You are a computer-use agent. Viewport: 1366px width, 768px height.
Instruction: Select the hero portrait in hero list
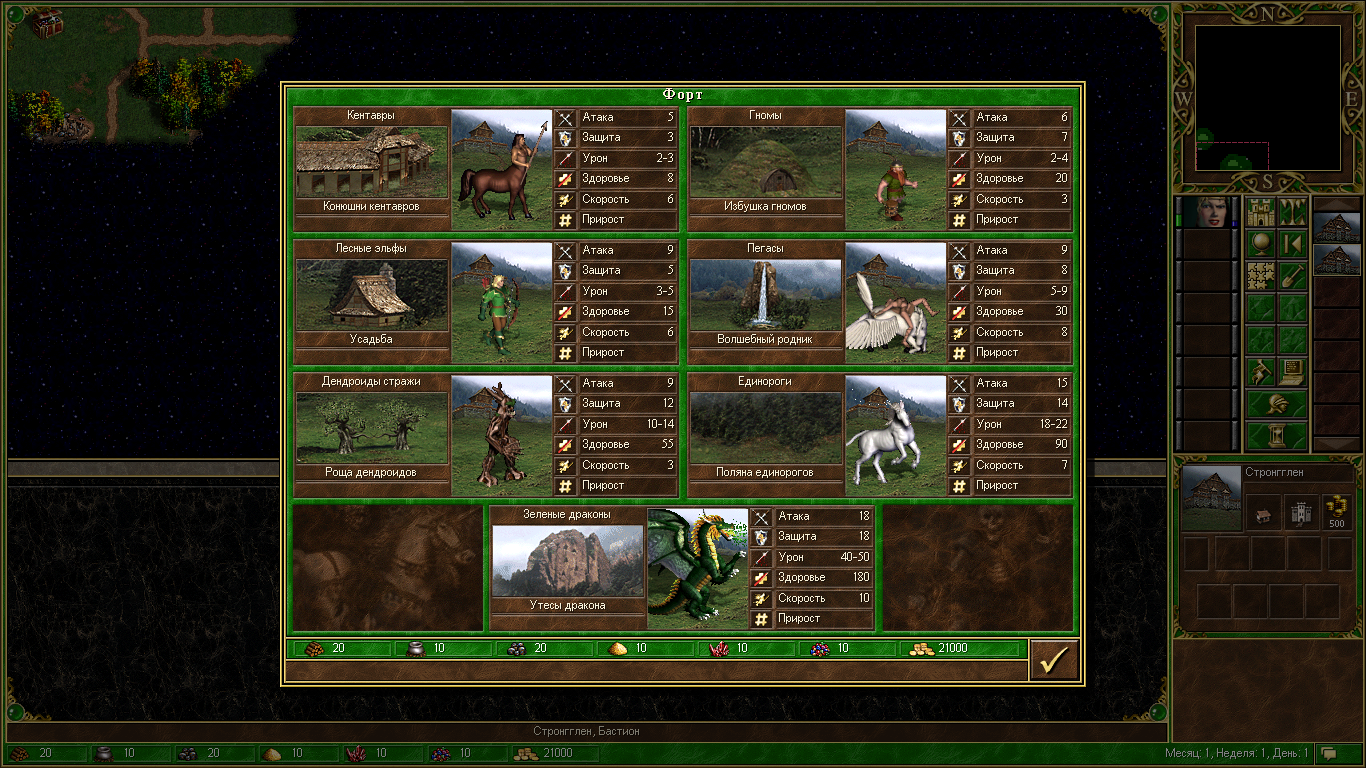(1206, 213)
